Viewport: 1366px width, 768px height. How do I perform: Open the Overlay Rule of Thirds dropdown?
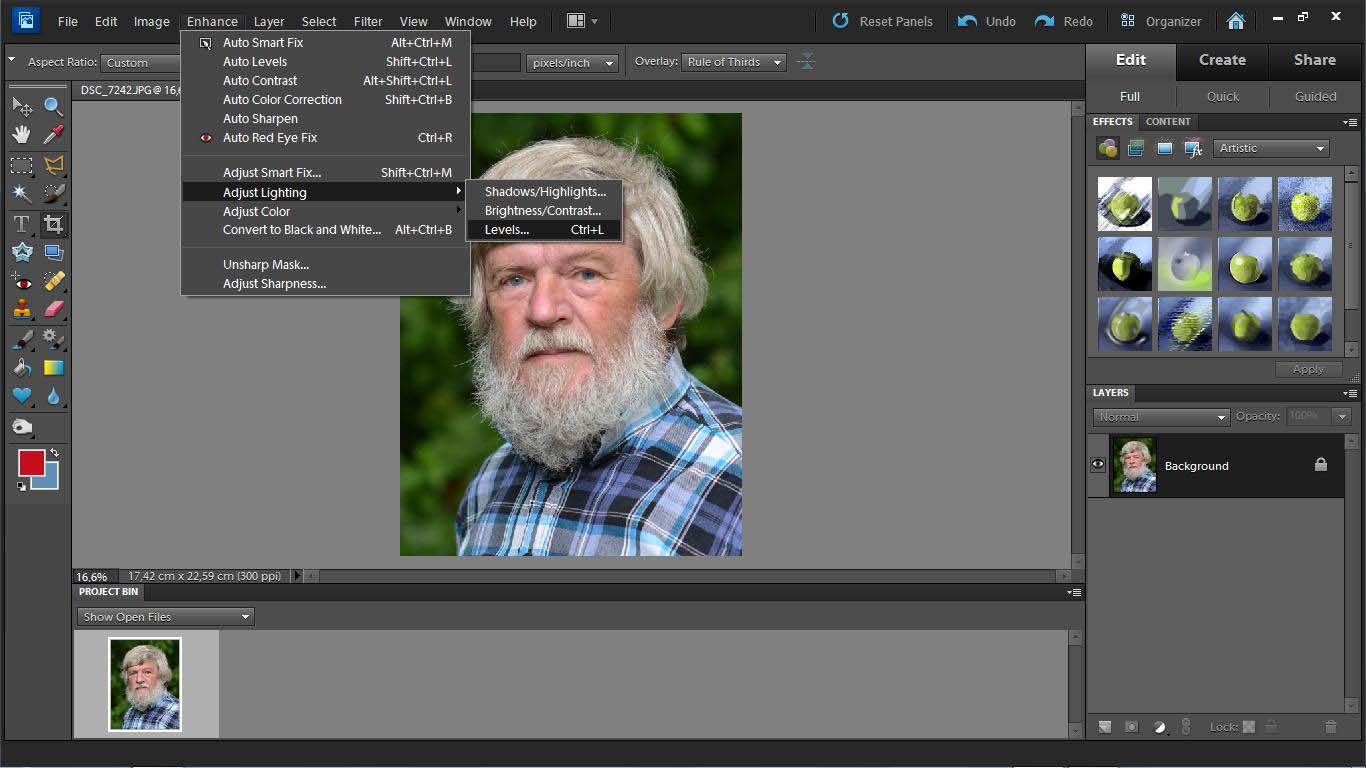[734, 62]
